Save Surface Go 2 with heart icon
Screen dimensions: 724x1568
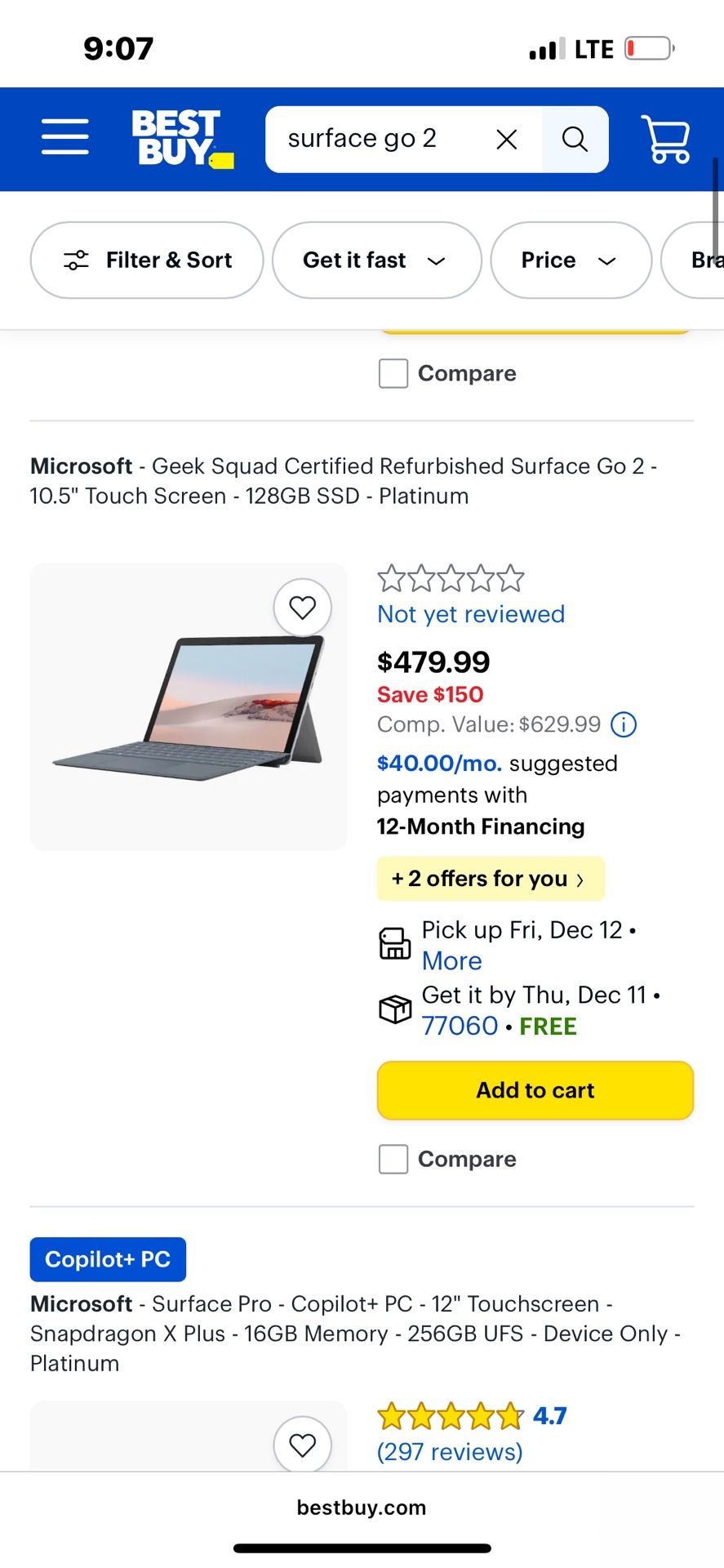coord(303,608)
